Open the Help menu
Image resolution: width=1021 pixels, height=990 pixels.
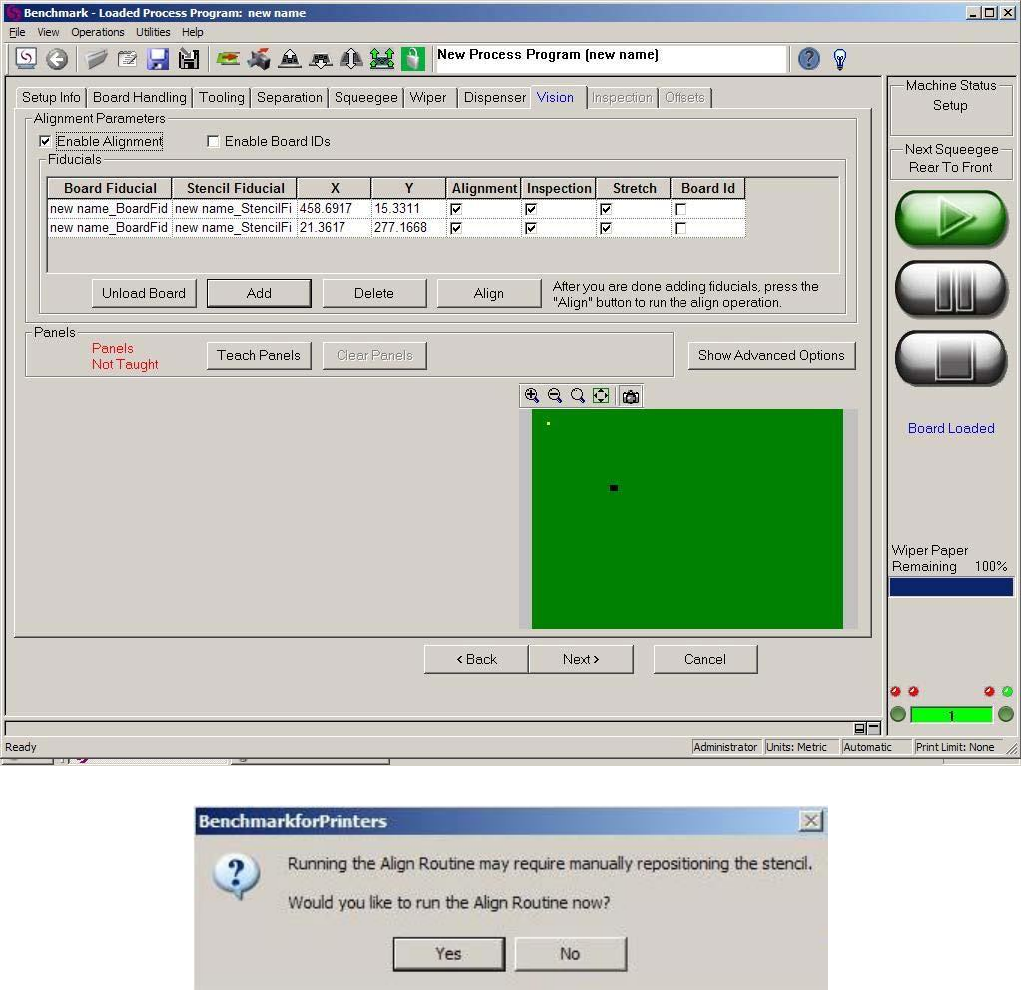192,32
